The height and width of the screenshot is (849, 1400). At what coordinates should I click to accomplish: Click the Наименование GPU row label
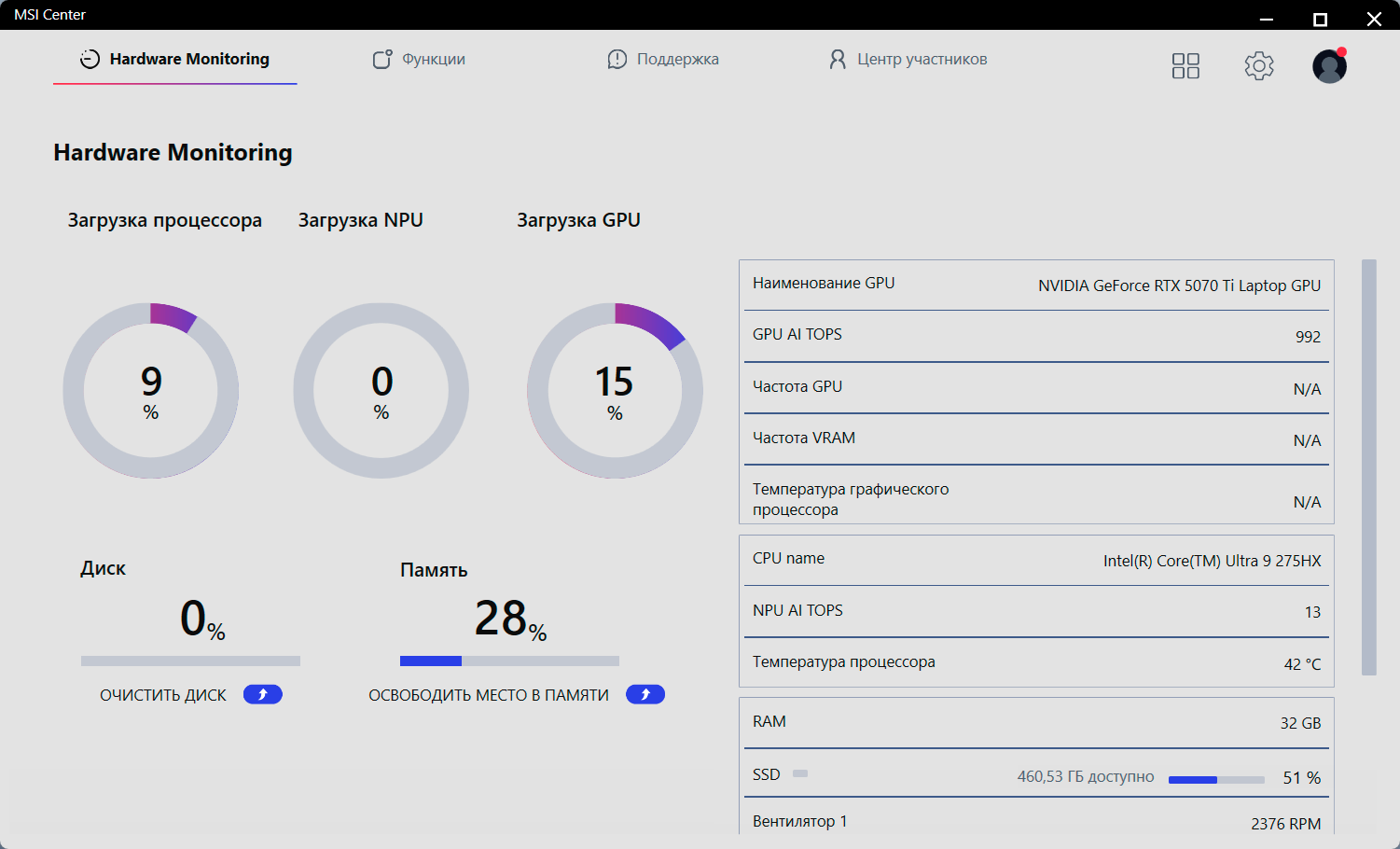(824, 283)
